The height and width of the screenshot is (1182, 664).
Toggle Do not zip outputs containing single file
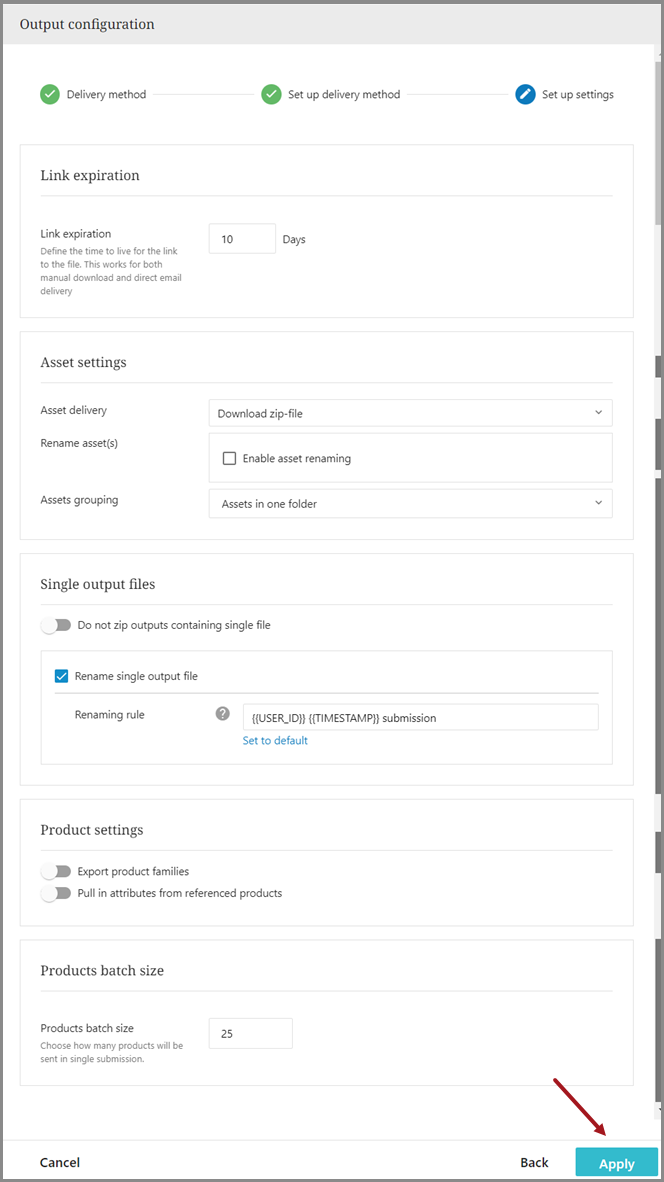pos(56,625)
